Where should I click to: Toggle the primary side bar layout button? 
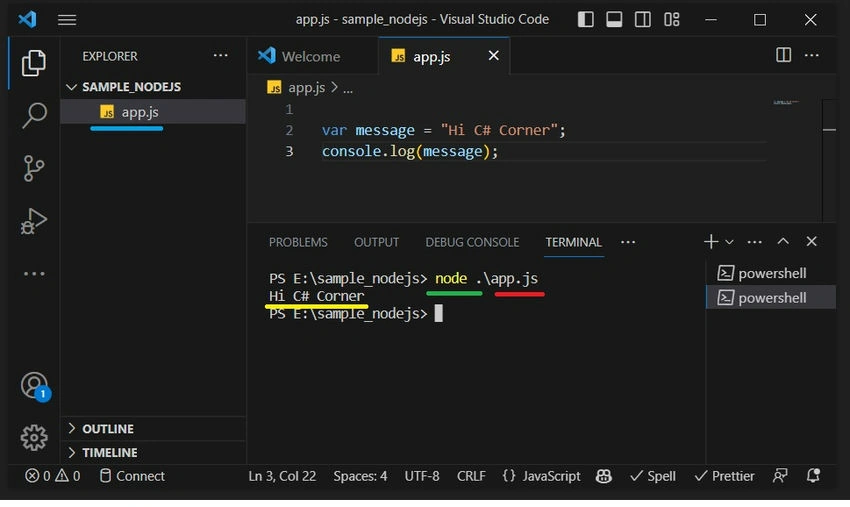(585, 20)
